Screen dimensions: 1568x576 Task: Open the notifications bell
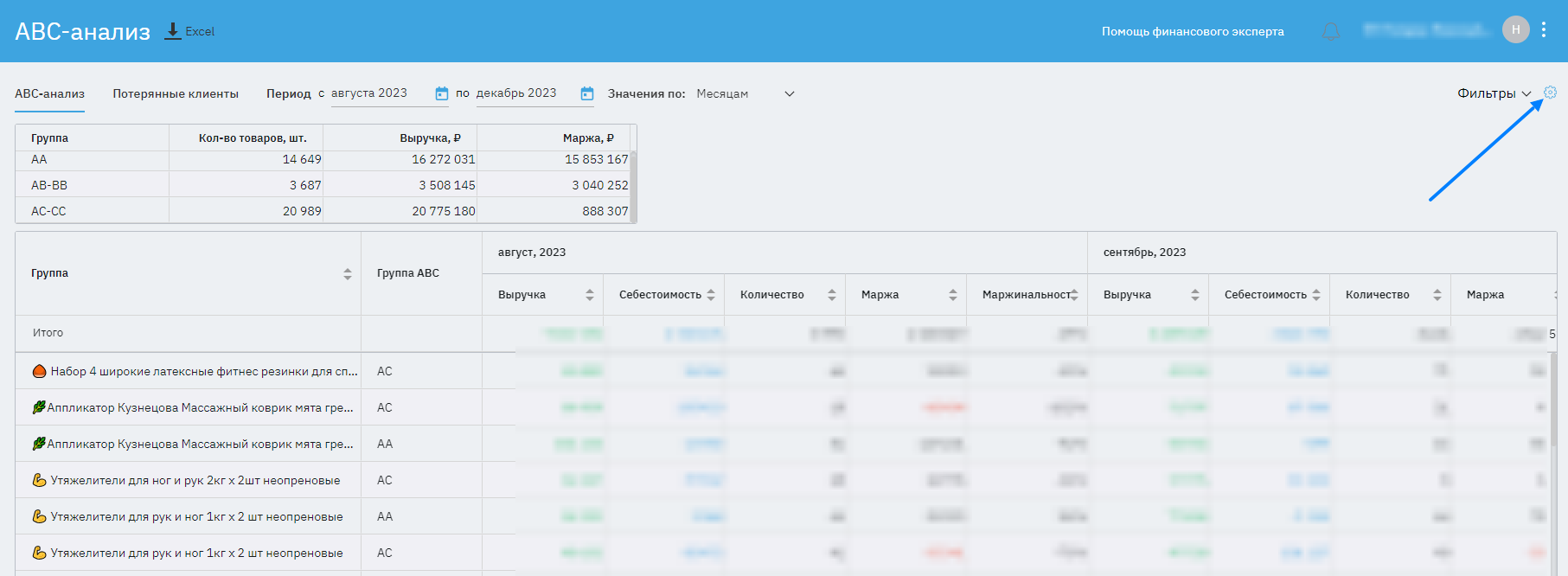1330,32
